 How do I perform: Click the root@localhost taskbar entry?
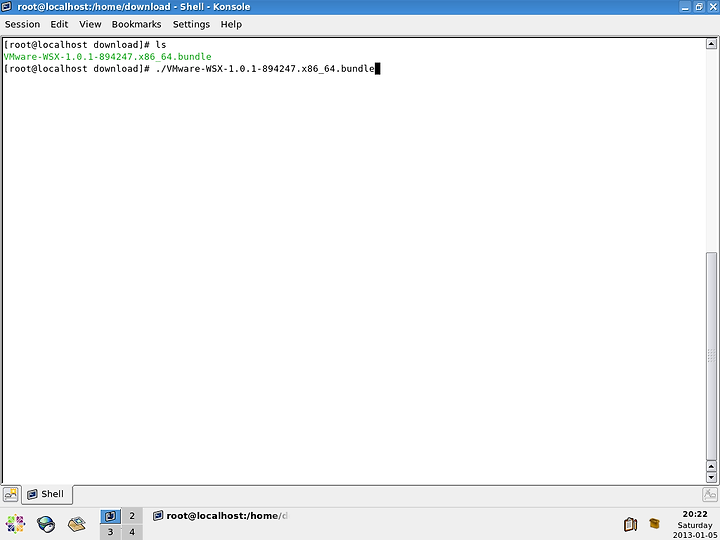(220, 516)
